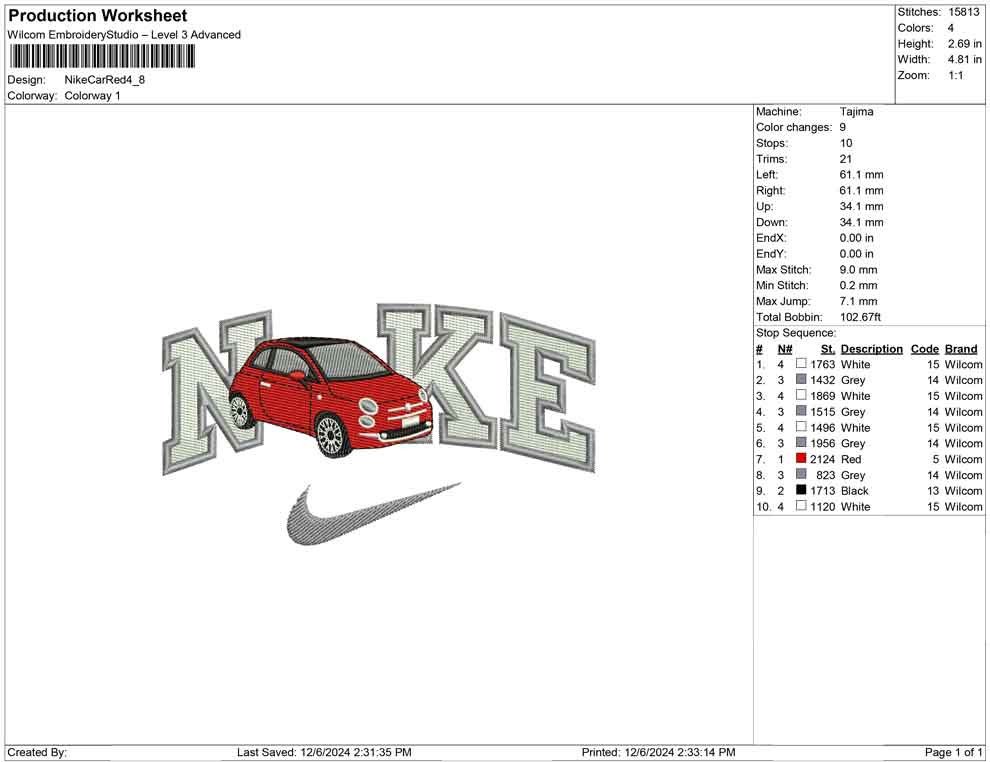Click the Stitches count 15813
Image resolution: width=990 pixels, height=762 pixels.
(x=963, y=12)
